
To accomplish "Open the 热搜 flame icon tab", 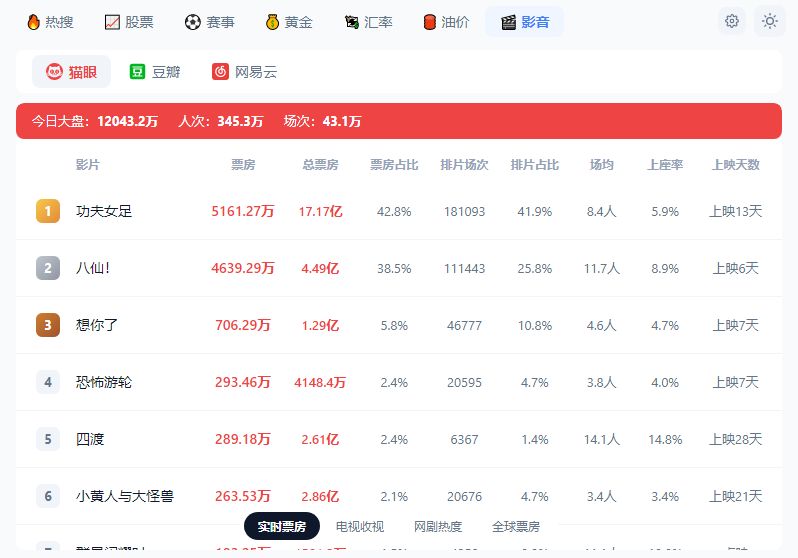I will (34, 22).
